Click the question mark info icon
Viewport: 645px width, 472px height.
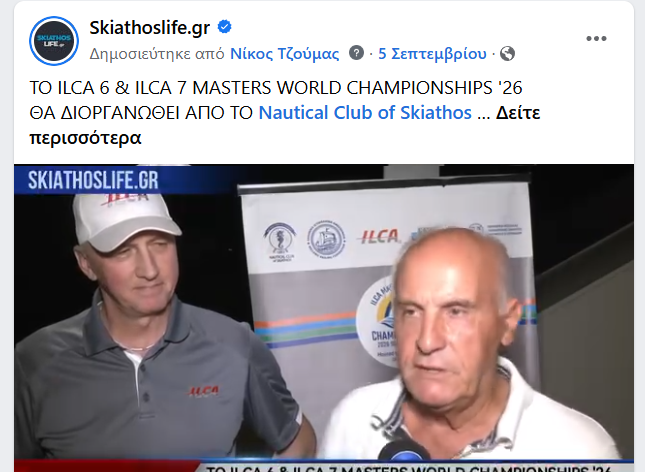coord(356,53)
